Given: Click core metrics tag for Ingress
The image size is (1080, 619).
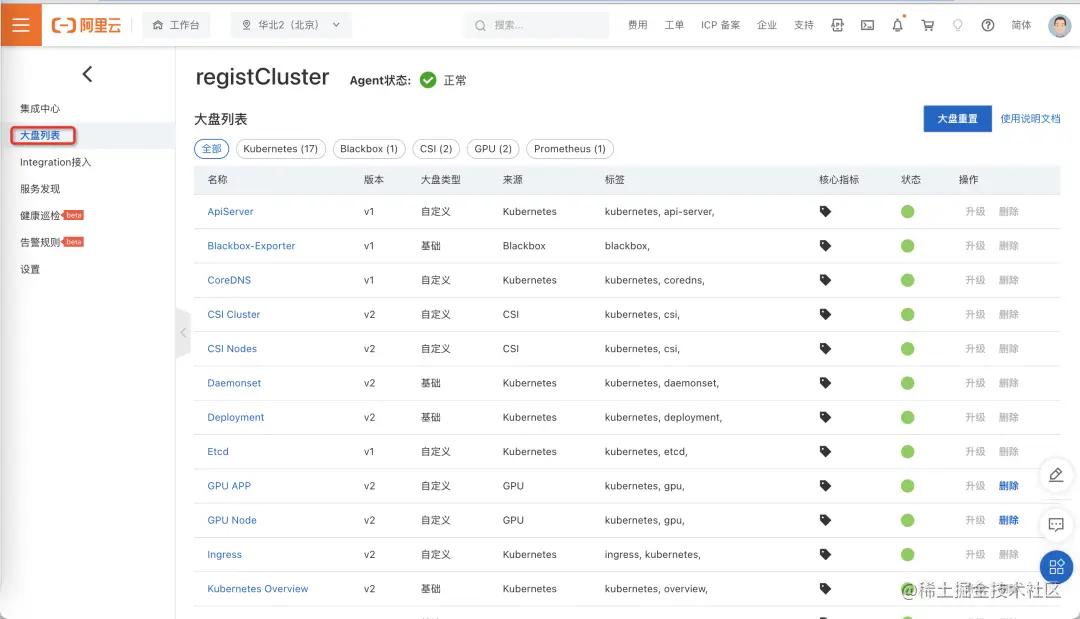Looking at the screenshot, I should tap(825, 554).
